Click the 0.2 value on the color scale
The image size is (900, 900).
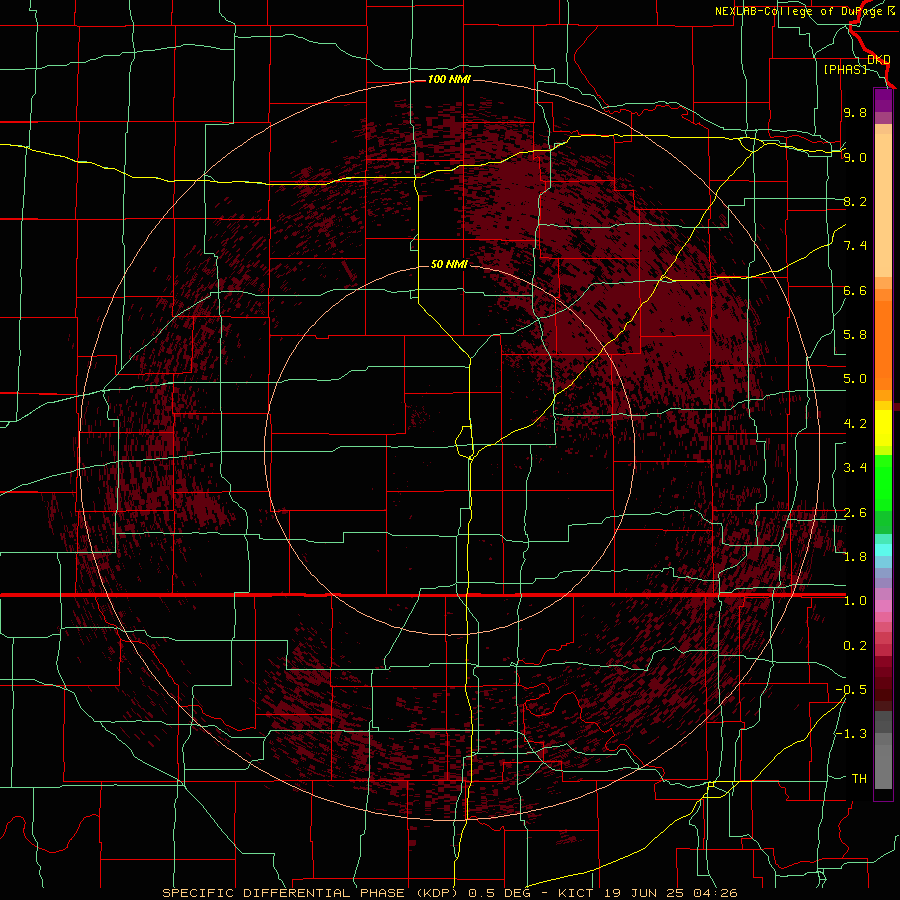tap(855, 646)
